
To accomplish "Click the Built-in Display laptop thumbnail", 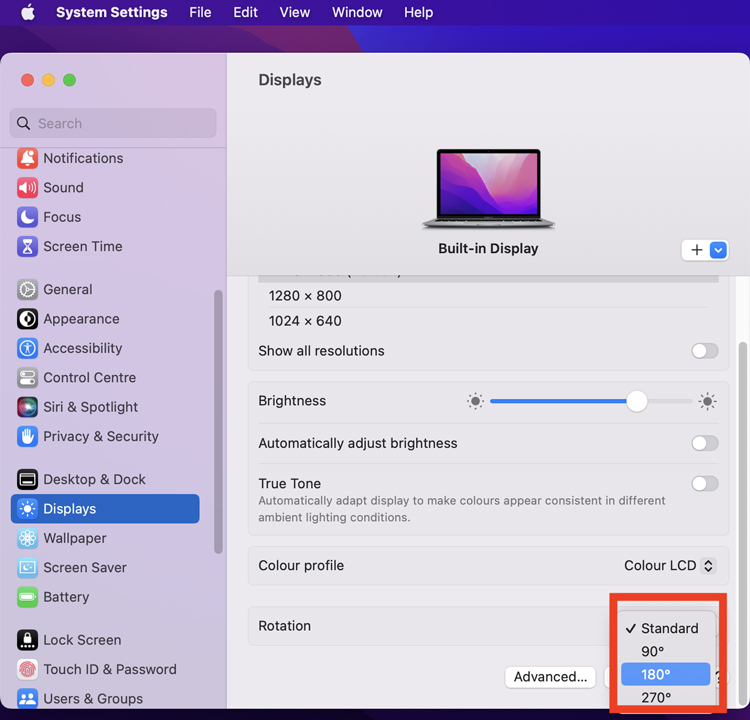I will click(488, 189).
